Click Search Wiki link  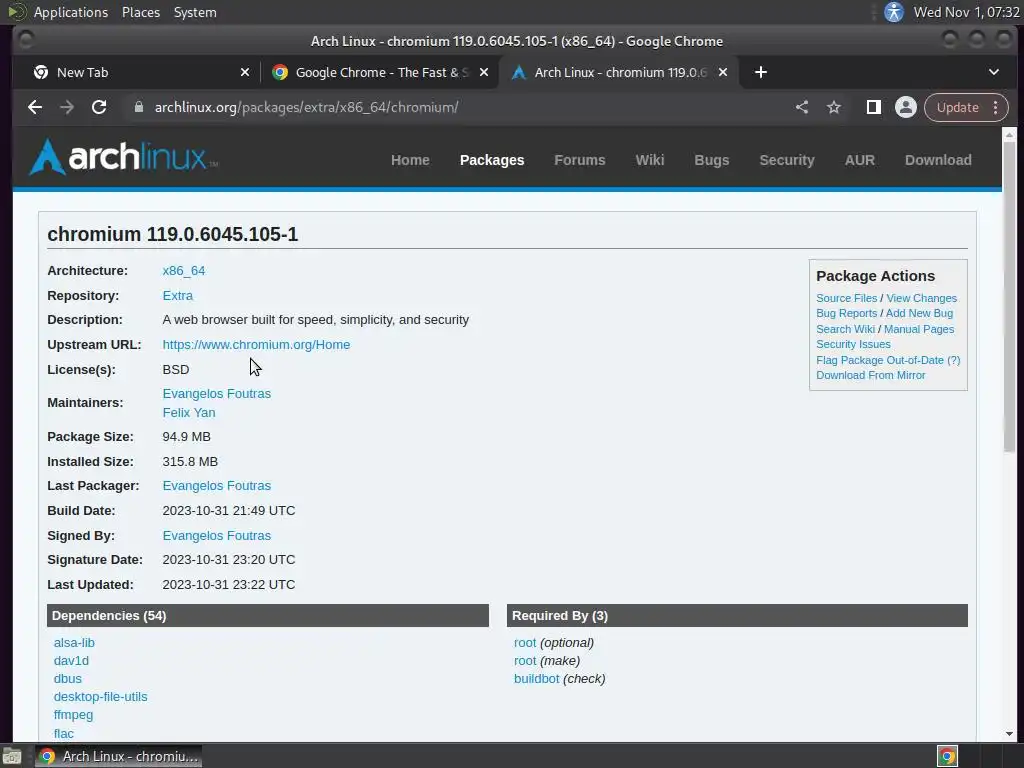[845, 329]
